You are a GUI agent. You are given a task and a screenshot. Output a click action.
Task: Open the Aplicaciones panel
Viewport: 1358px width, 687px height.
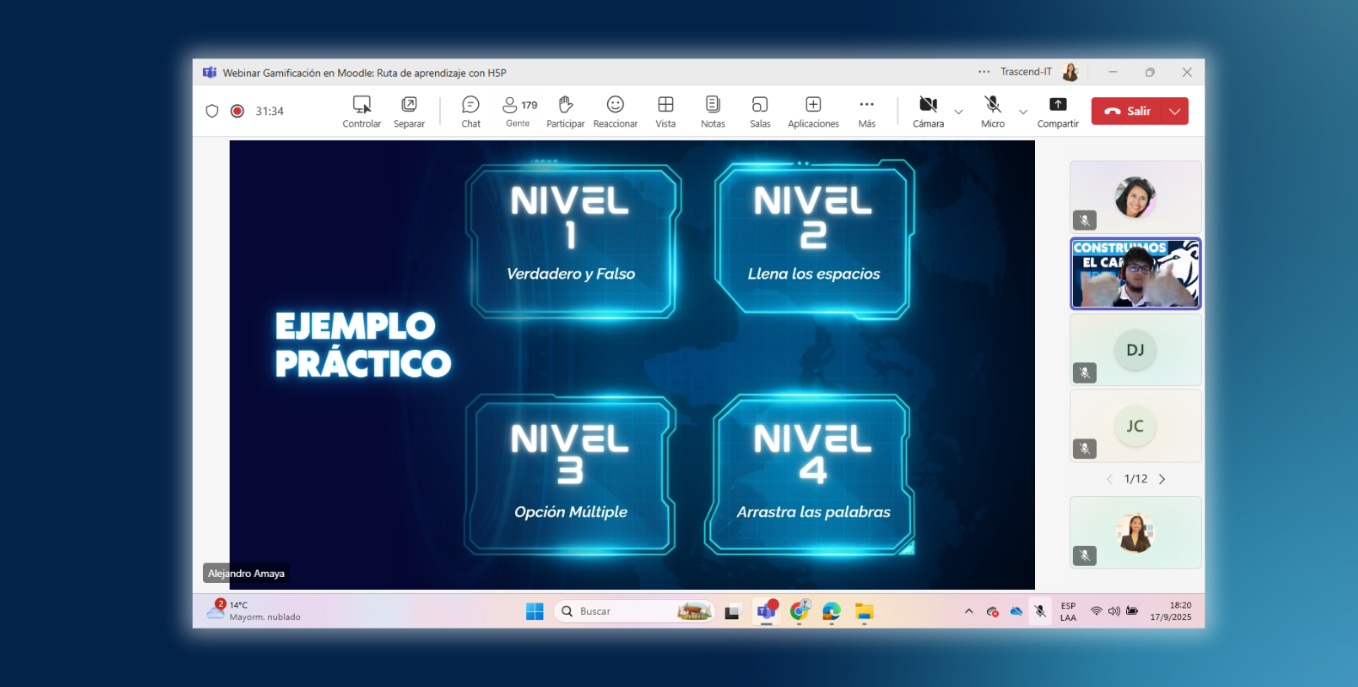coord(813,110)
